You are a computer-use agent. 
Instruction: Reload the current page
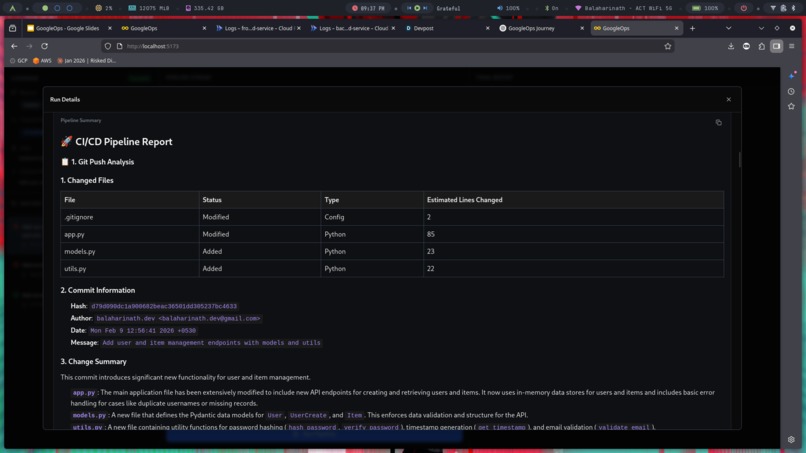pyautogui.click(x=45, y=46)
